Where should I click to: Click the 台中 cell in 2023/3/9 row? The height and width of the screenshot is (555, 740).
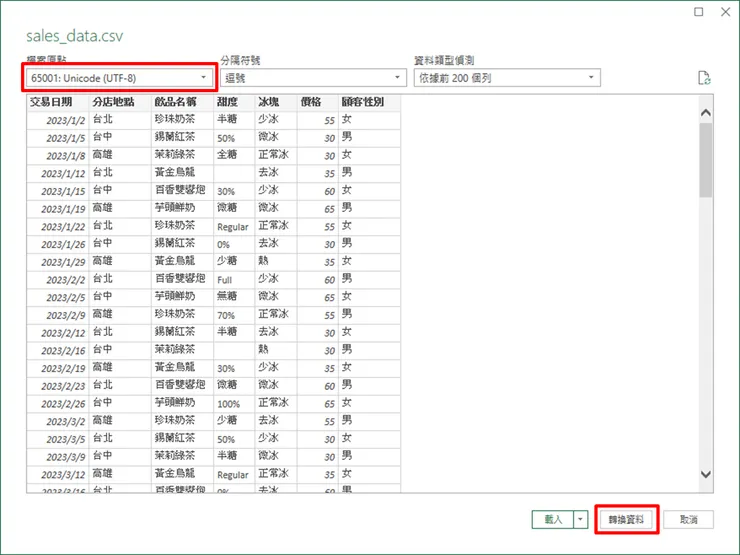[x=120, y=457]
